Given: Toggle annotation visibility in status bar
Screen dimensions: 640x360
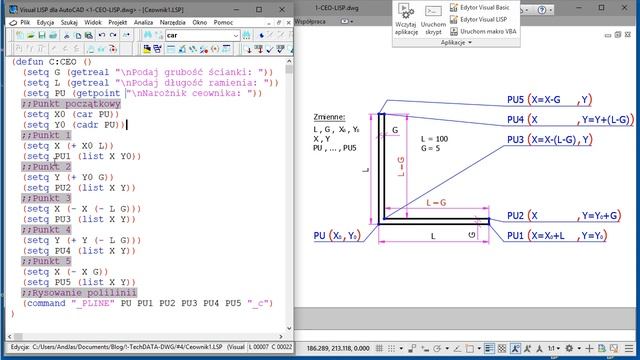Looking at the screenshot, I should pos(515,349).
